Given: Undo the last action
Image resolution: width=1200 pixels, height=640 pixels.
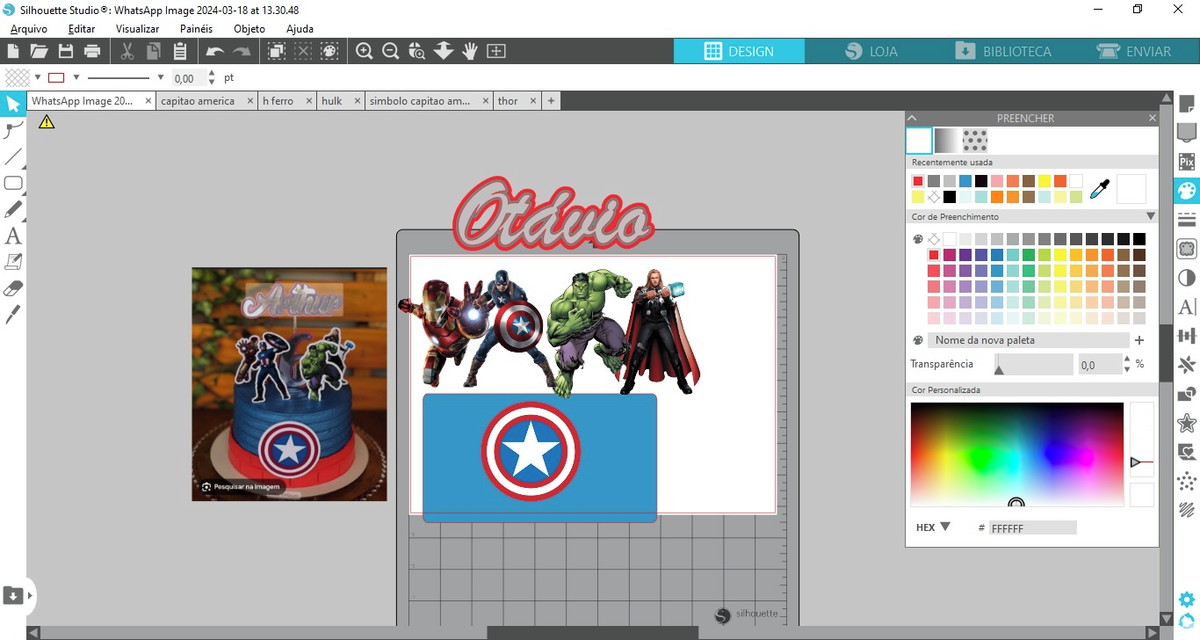Looking at the screenshot, I should tap(215, 51).
